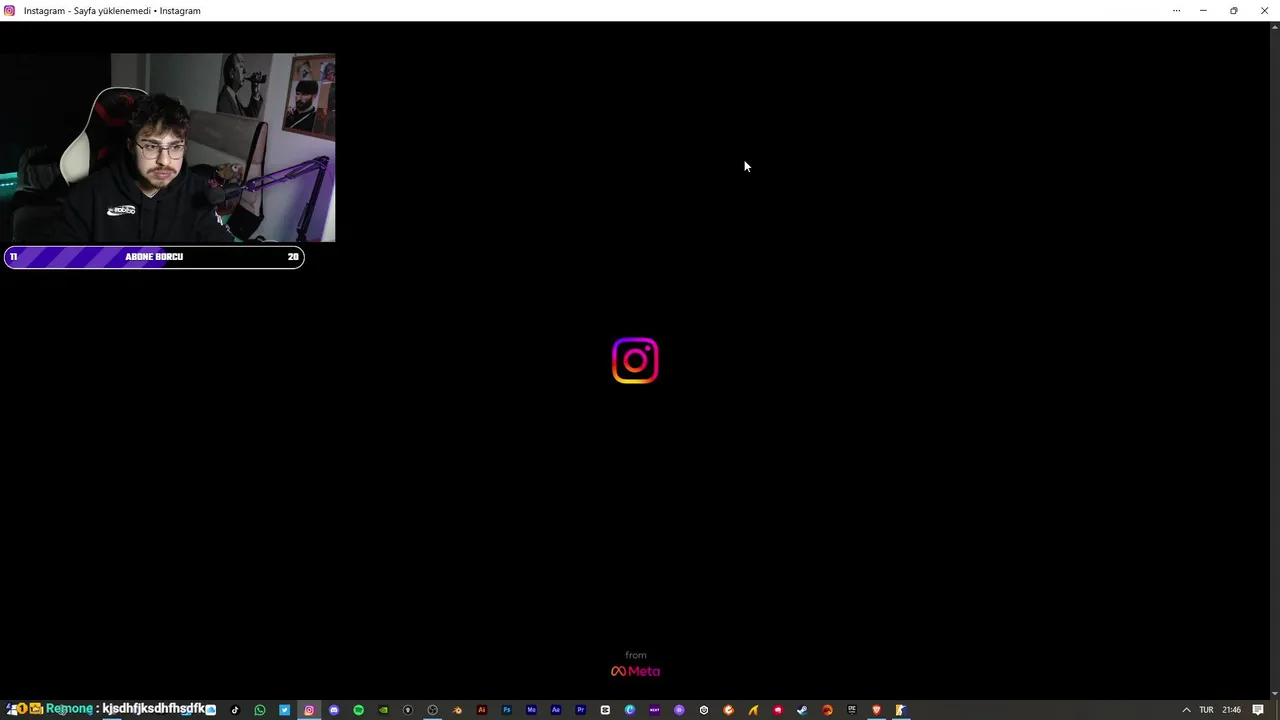This screenshot has width=1280, height=720.
Task: Launch the Twitter taskbar app
Action: [285, 710]
